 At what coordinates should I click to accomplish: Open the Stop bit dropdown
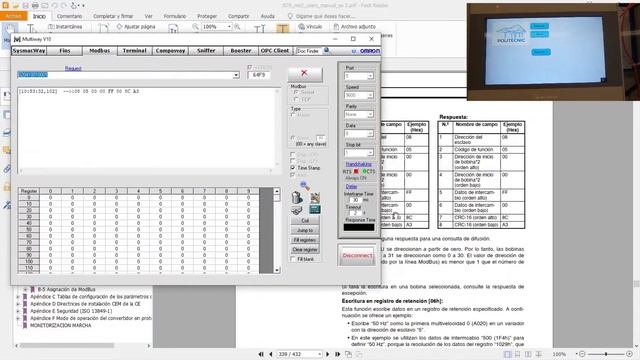coord(370,153)
